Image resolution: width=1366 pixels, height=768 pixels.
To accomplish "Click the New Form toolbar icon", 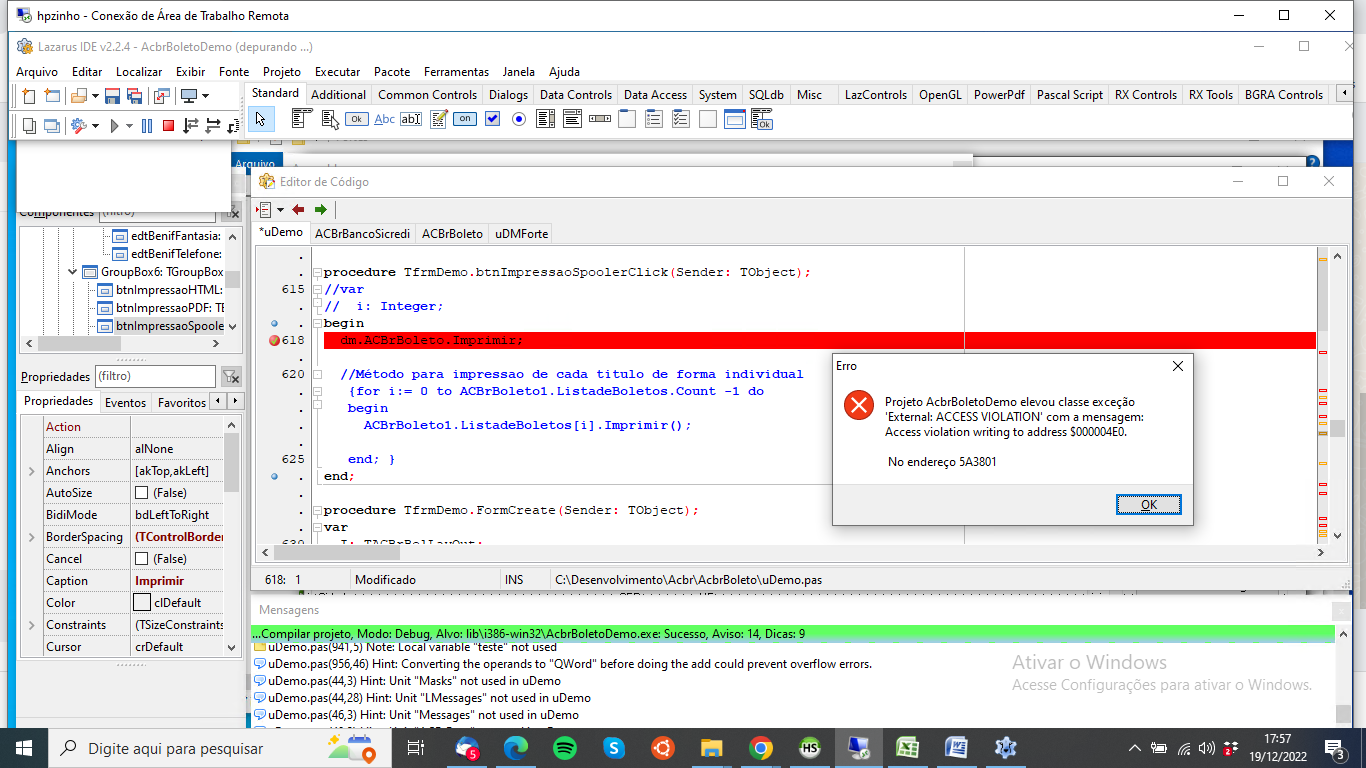I will [x=52, y=96].
